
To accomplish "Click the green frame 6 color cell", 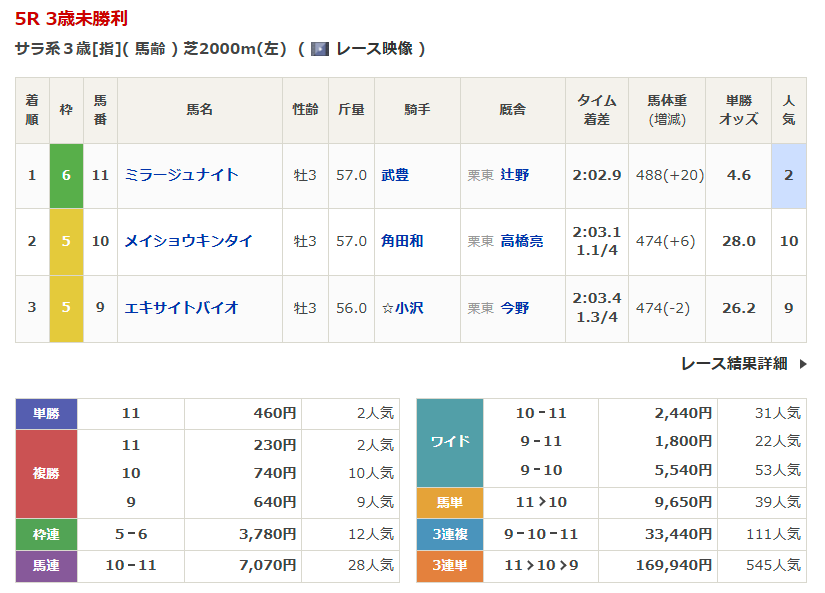I will tap(66, 175).
